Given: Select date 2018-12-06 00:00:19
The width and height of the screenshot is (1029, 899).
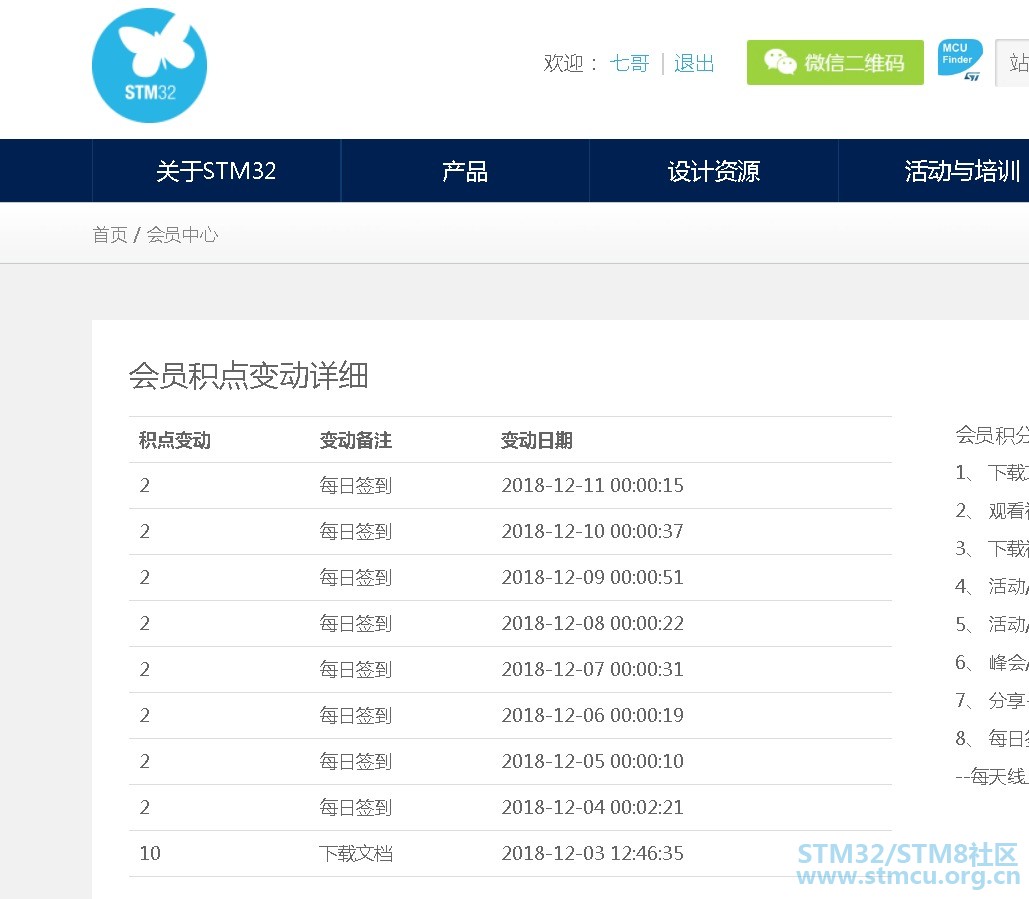Looking at the screenshot, I should coord(593,715).
